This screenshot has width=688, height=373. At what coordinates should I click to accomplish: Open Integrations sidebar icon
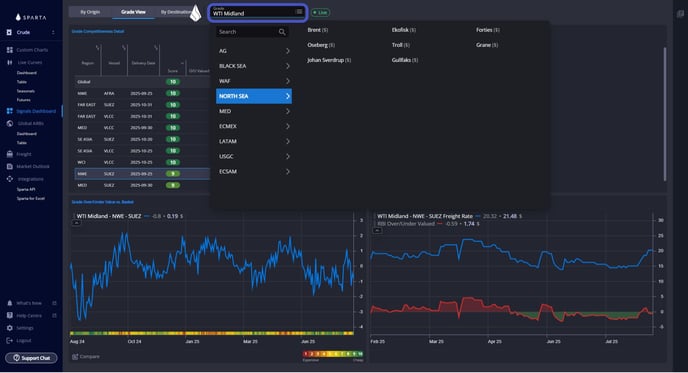(10, 179)
